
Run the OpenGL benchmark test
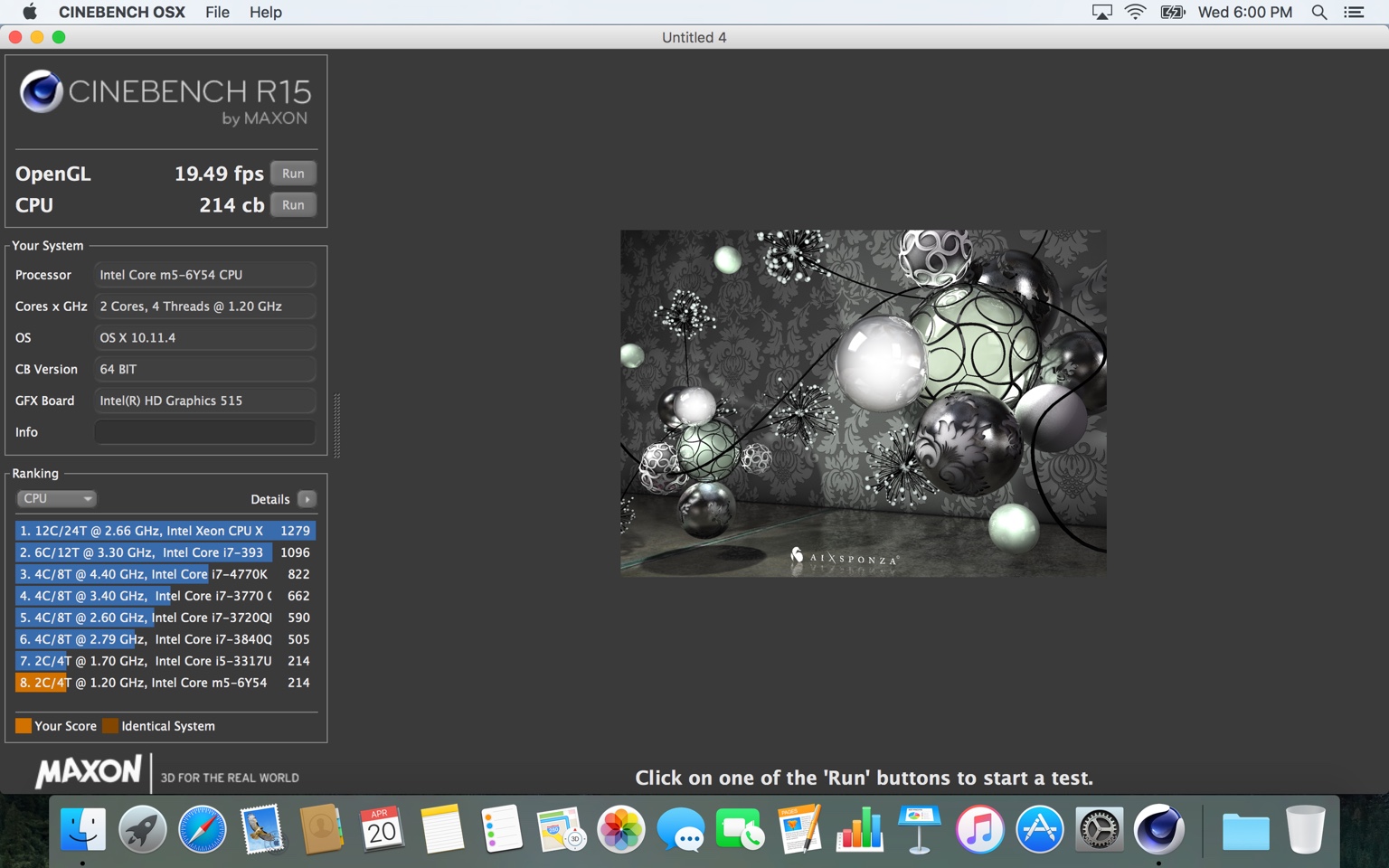point(293,174)
